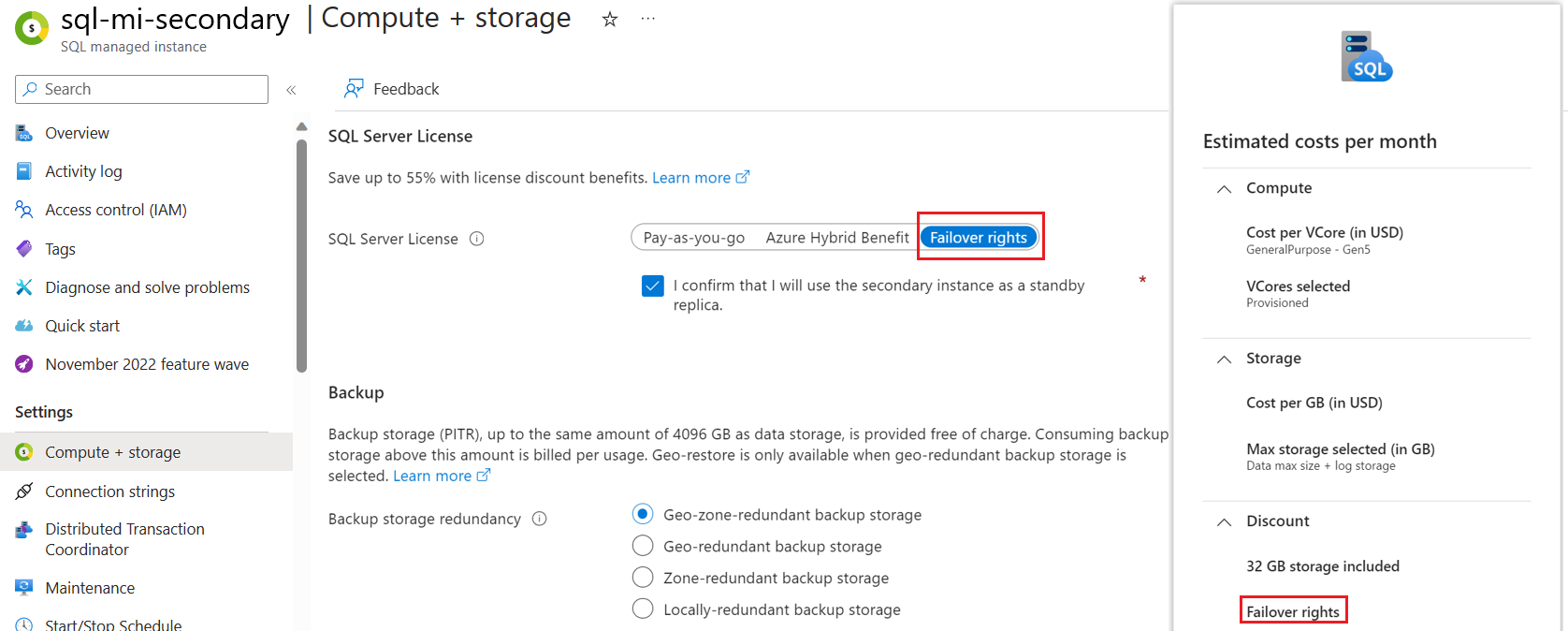Select the Azure Hybrid Benefit license option
Image resolution: width=1568 pixels, height=631 pixels.
pyautogui.click(x=837, y=238)
